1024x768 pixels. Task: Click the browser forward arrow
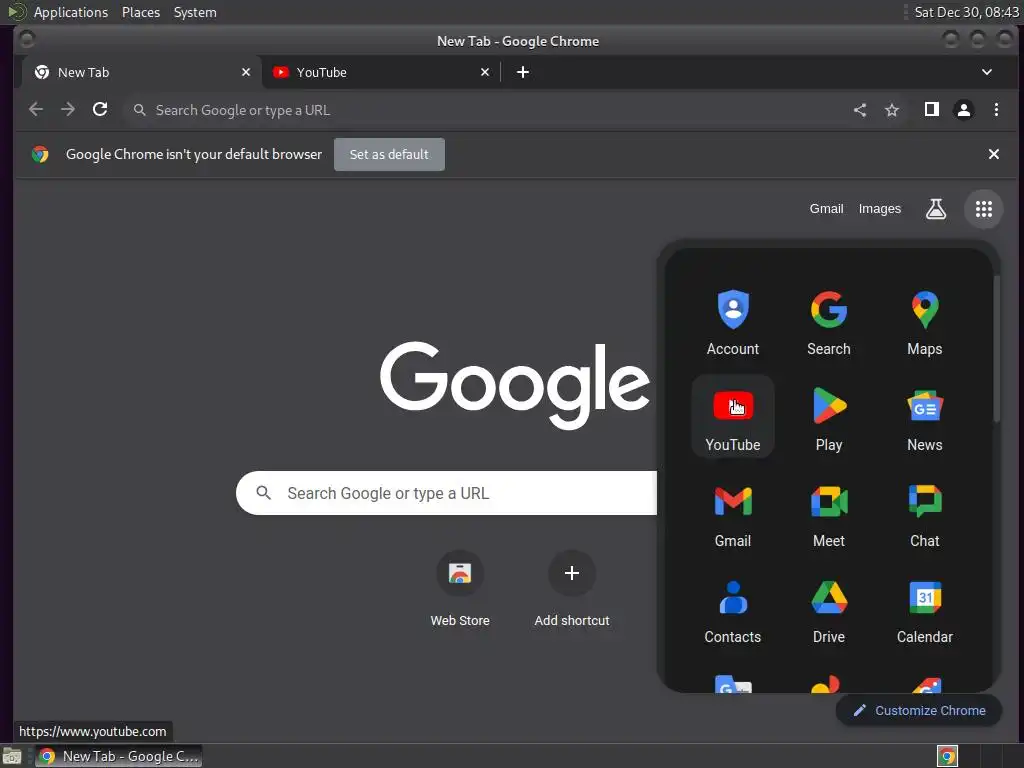[x=68, y=110]
